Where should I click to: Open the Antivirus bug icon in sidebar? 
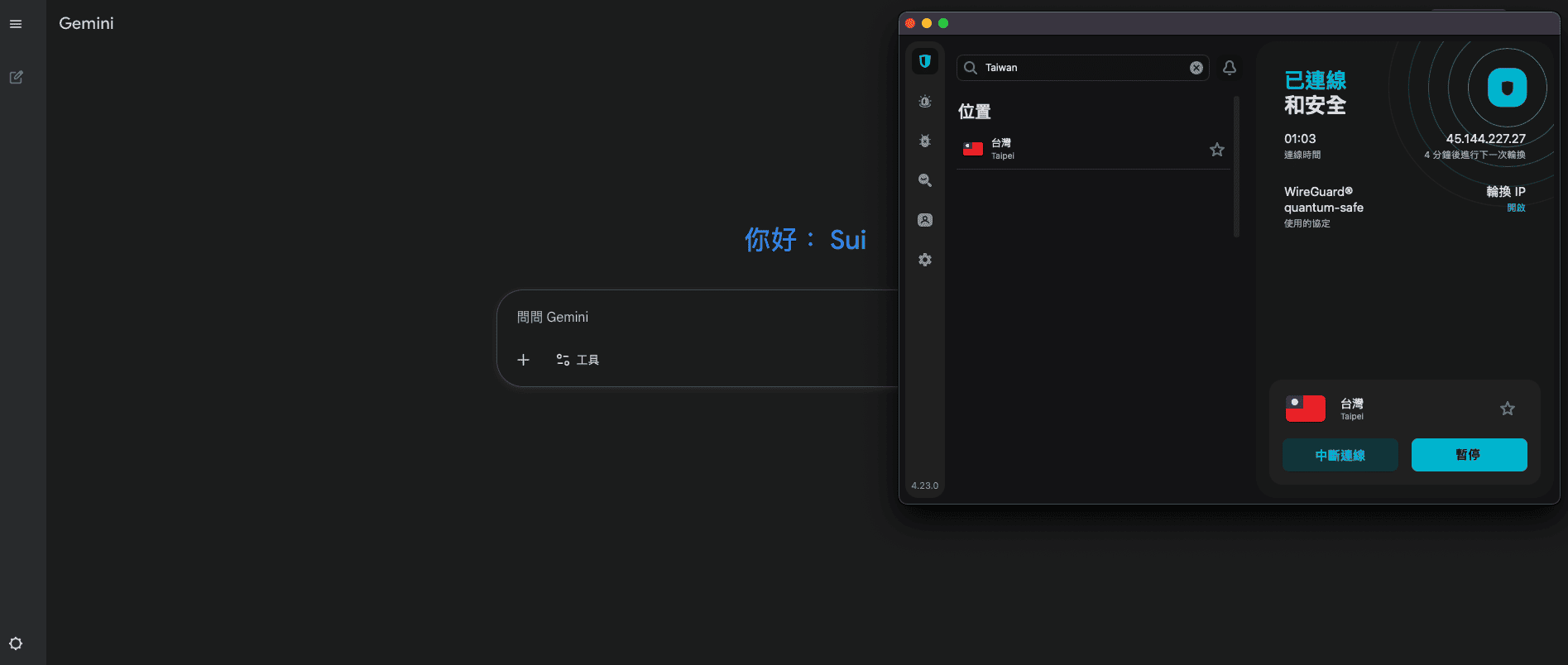pyautogui.click(x=925, y=141)
